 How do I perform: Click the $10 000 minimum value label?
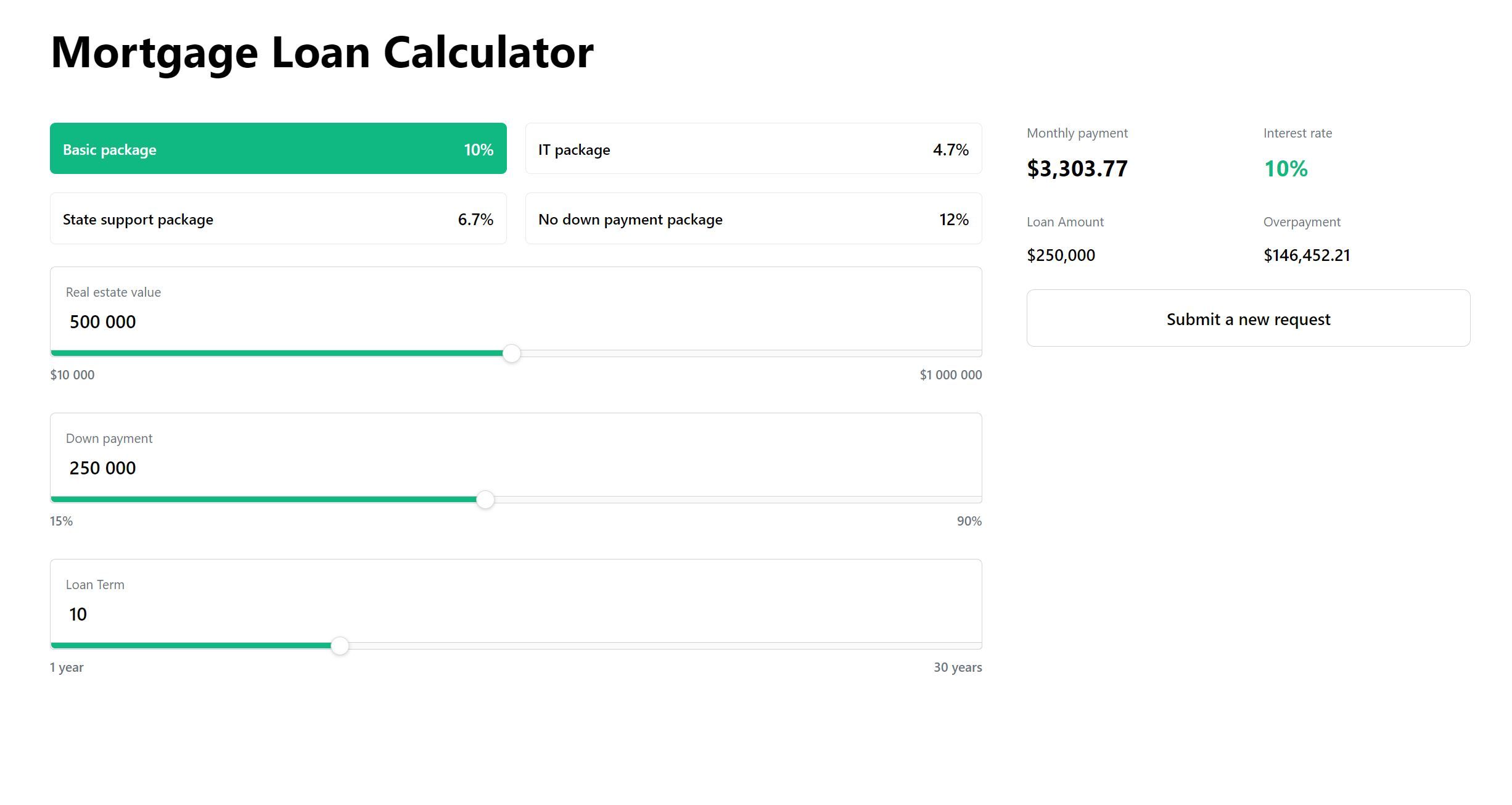click(x=72, y=375)
